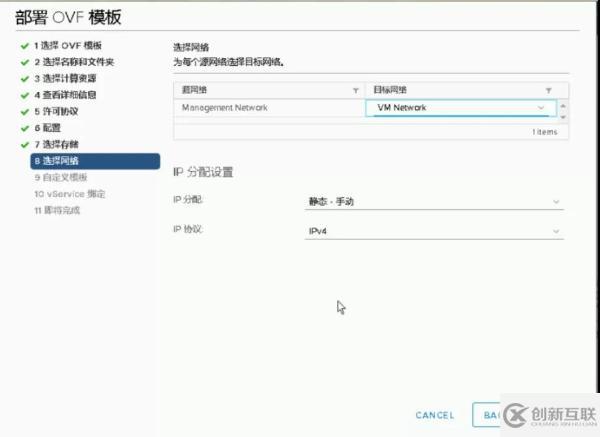The image size is (600, 437).
Task: Click the disabled step 9 自定义模板
Action: (x=61, y=177)
